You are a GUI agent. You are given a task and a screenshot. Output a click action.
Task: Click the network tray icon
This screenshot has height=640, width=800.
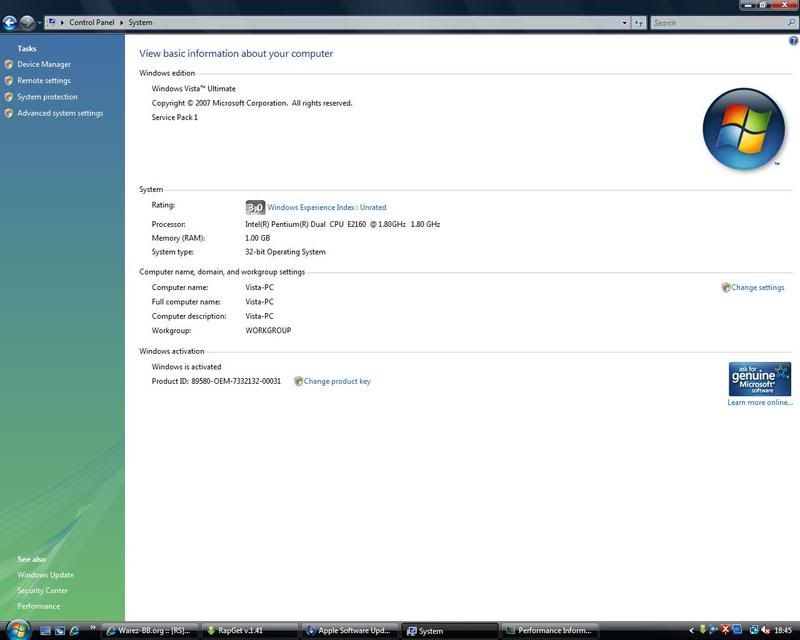(x=754, y=630)
